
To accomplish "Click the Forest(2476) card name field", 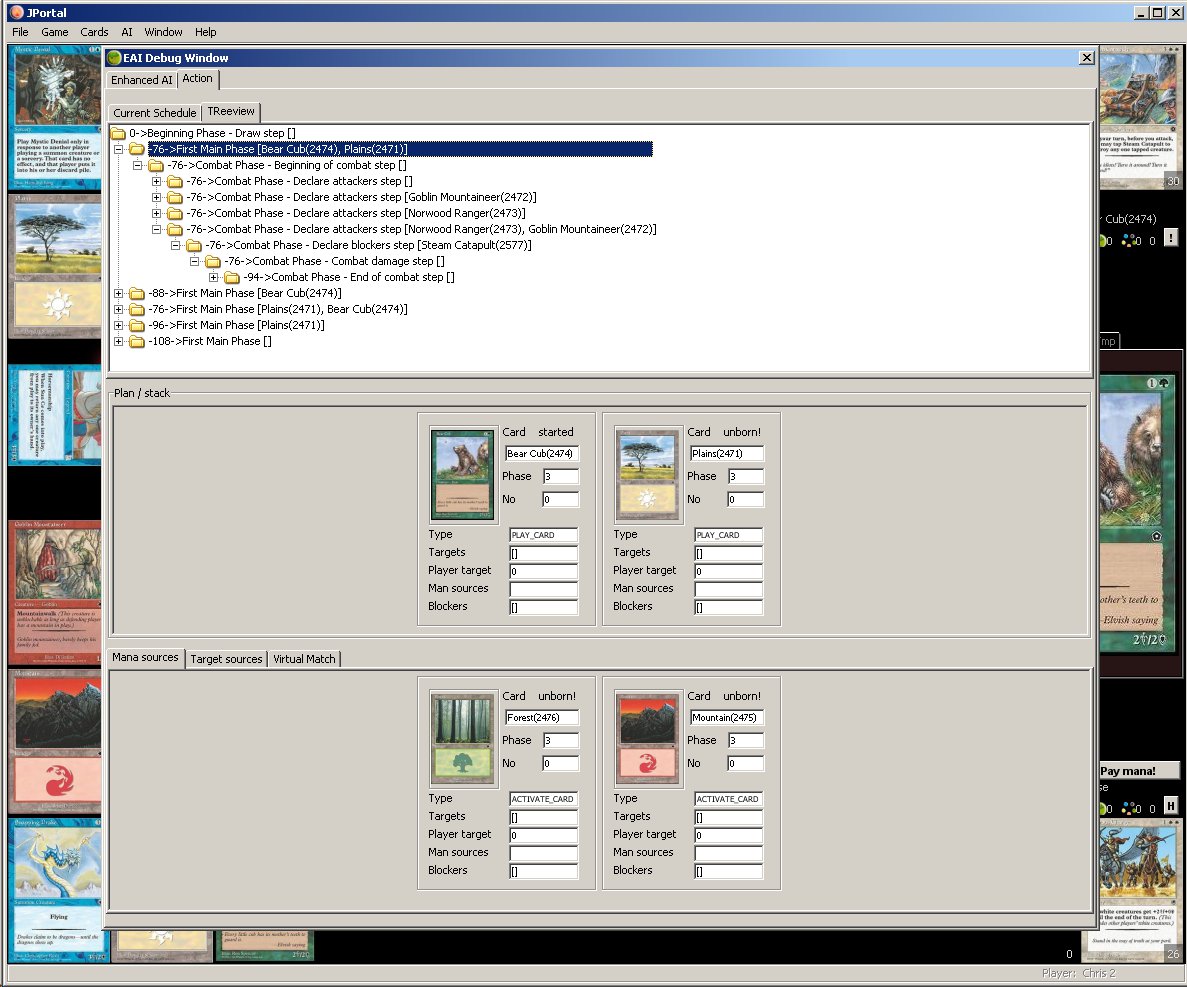I will coord(542,718).
